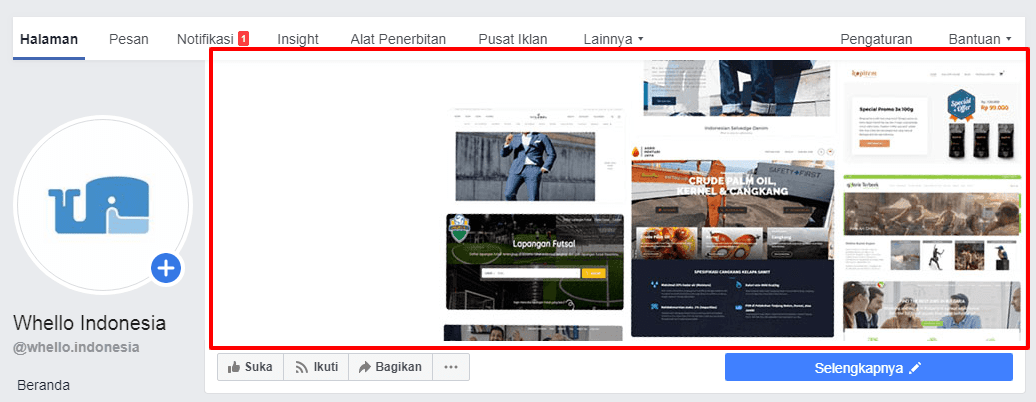Expand the Lainnya dropdown menu
The image size is (1036, 402).
[613, 40]
